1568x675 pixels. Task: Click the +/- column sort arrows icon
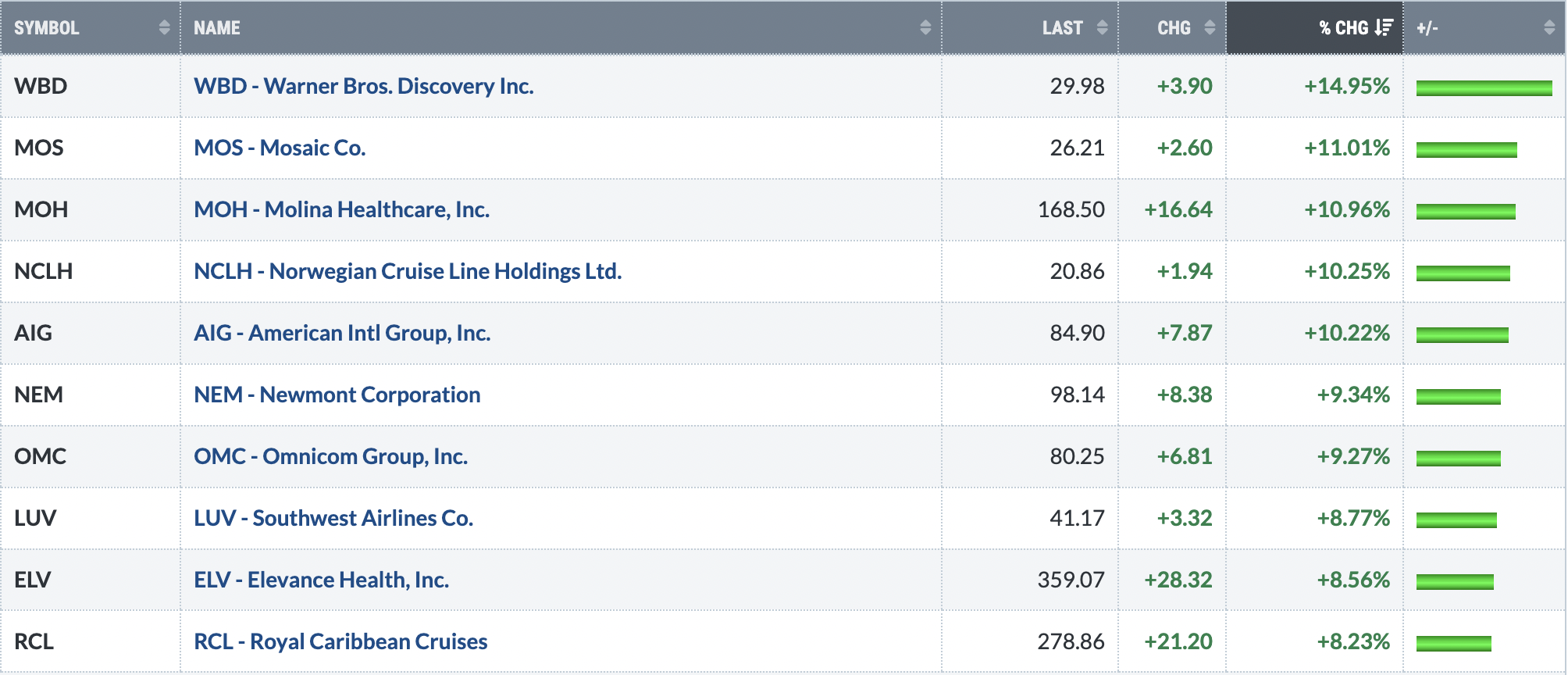coord(1549,28)
